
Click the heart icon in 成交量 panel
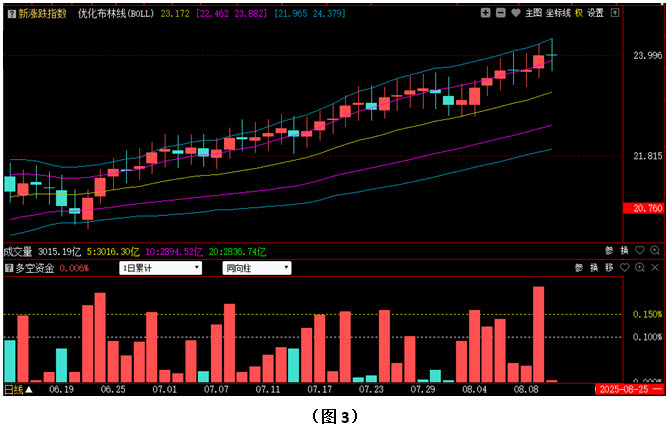tap(640, 250)
